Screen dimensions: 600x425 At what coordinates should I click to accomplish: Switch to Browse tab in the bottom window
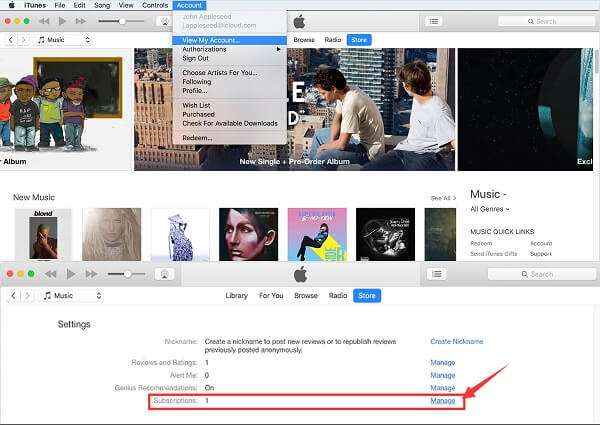coord(306,296)
